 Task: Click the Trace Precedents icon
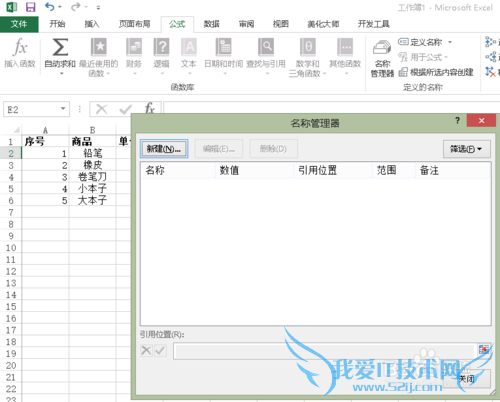tap(491, 42)
